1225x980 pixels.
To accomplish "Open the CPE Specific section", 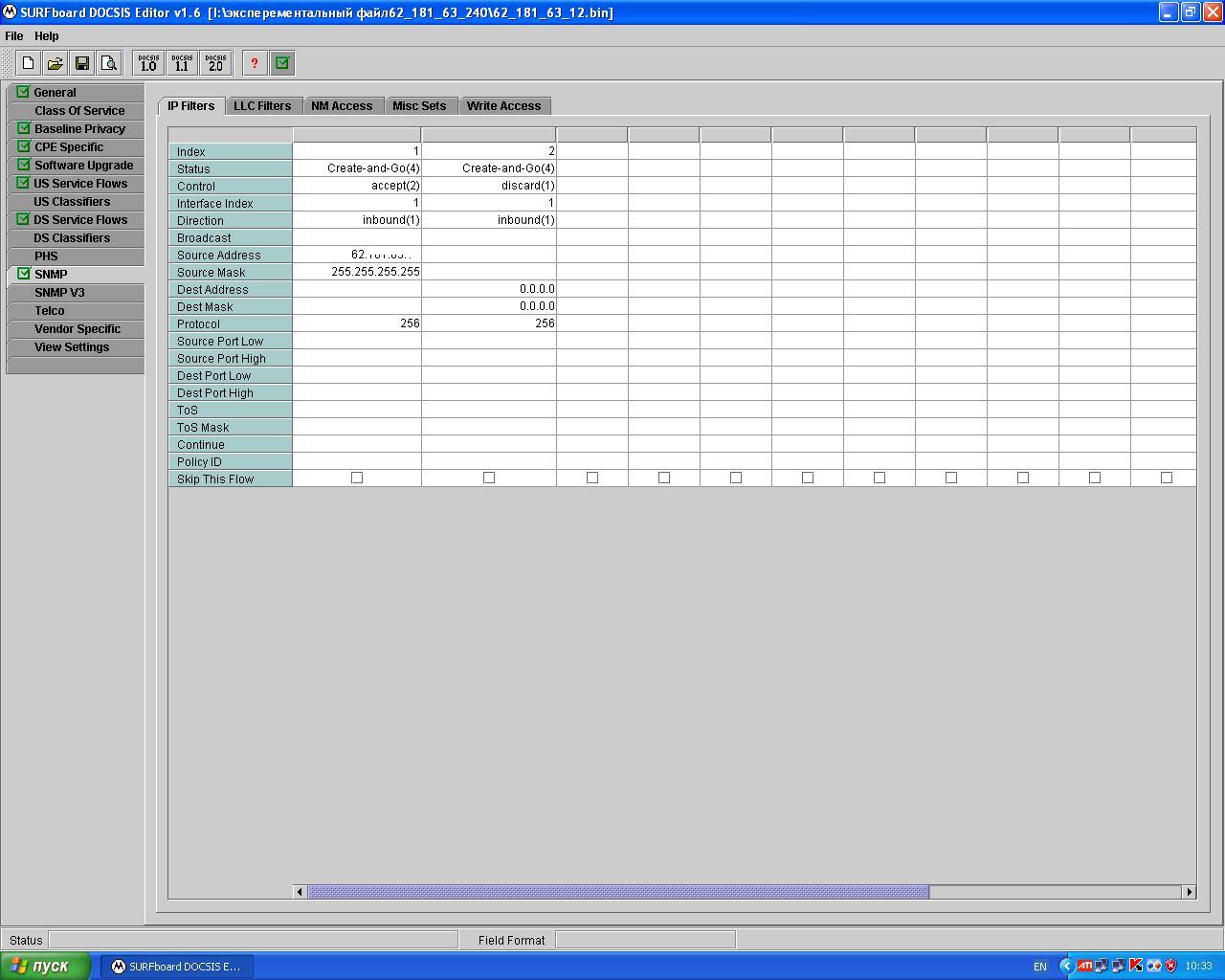I will coord(76,147).
